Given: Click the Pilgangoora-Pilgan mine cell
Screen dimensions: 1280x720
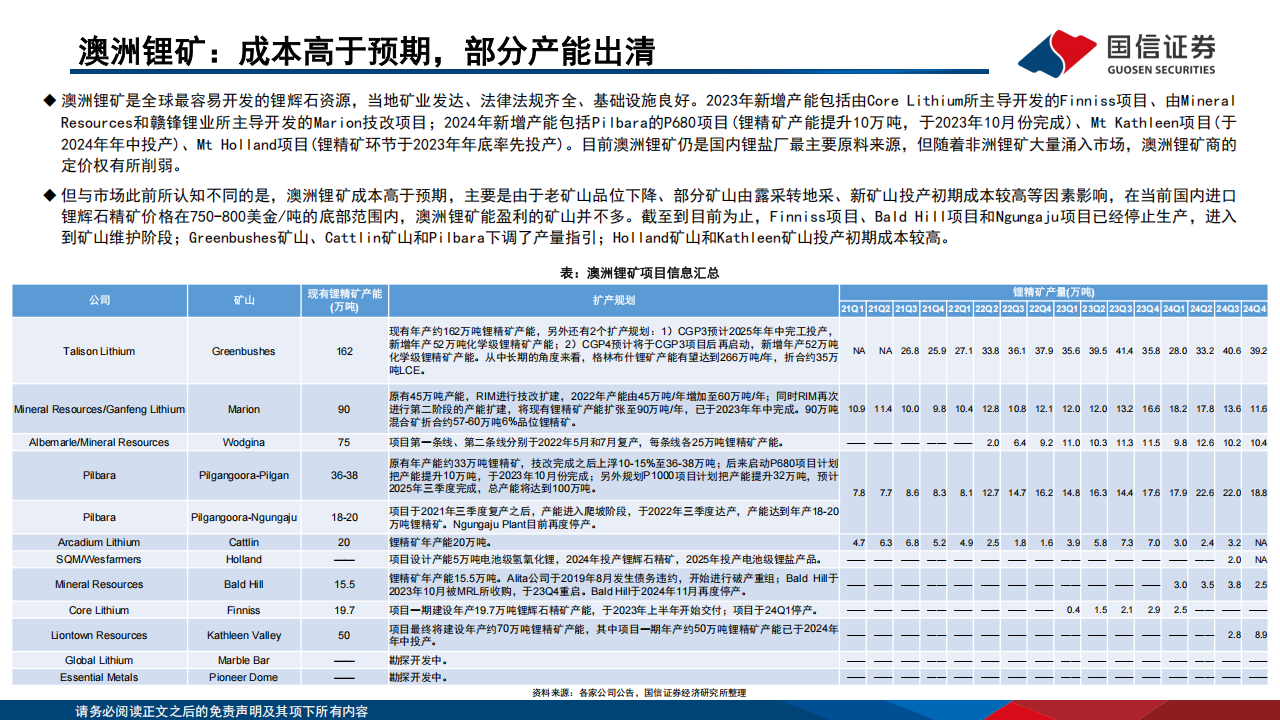Looking at the screenshot, I should click(x=243, y=476).
